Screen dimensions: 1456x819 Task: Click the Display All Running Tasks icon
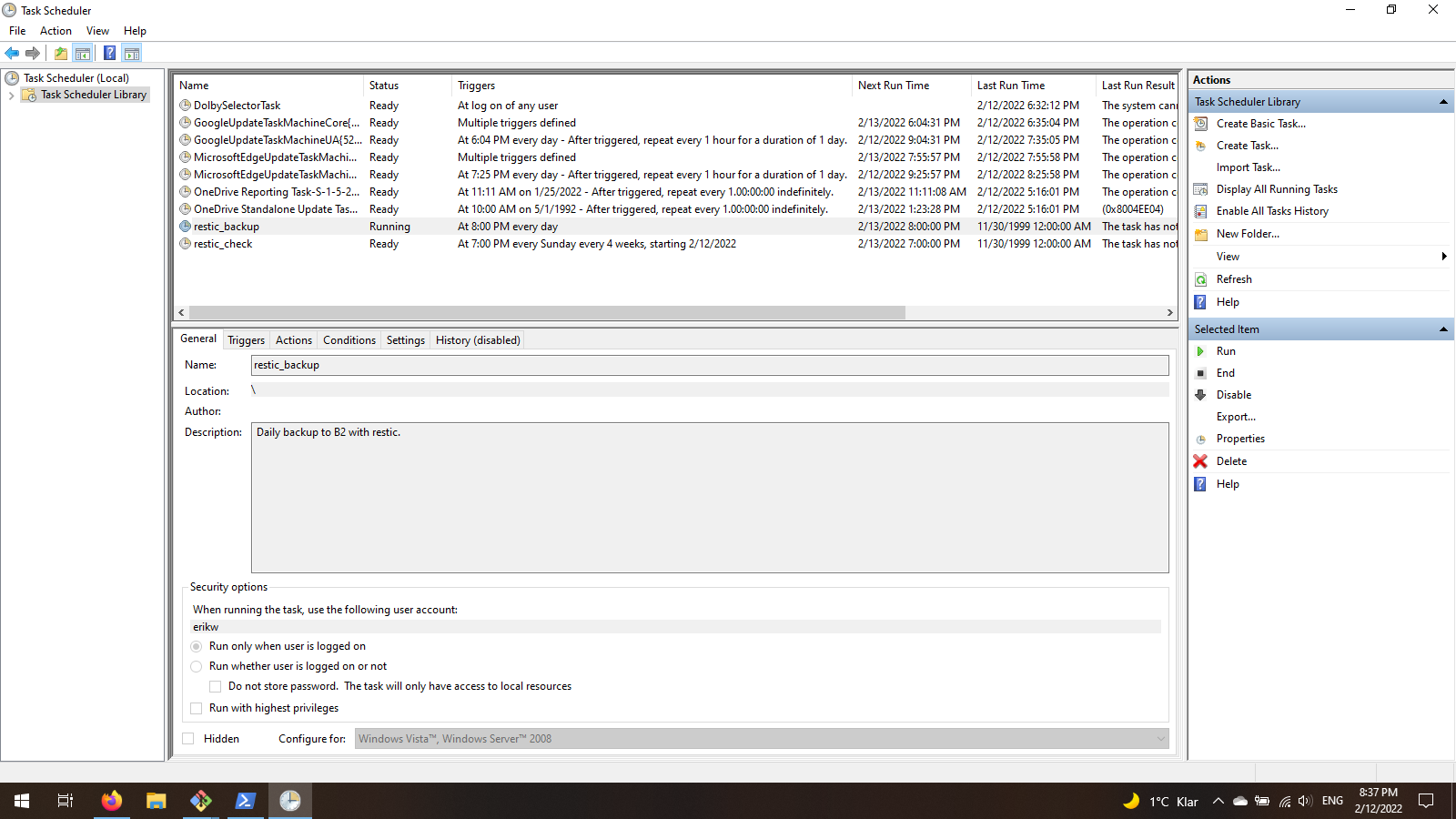1201,189
